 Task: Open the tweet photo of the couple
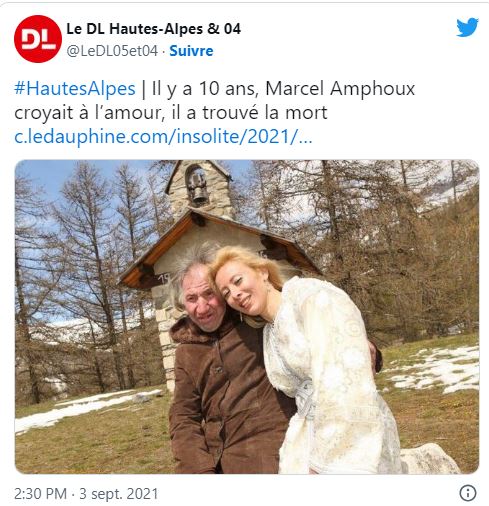[247, 317]
